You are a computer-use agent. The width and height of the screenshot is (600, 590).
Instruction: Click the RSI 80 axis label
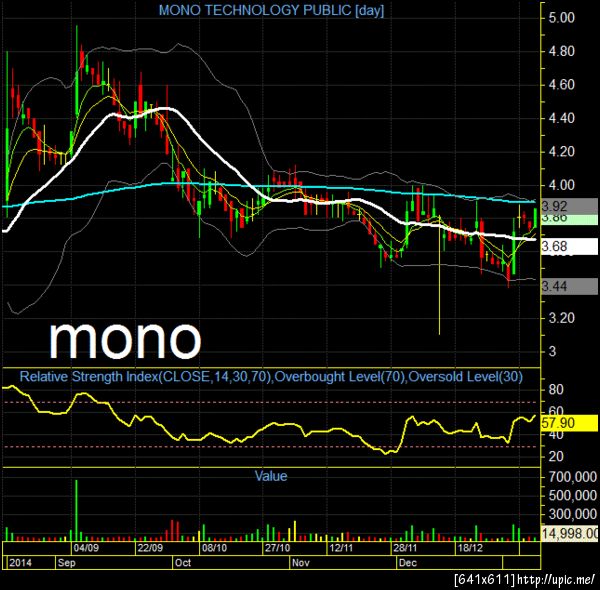(556, 390)
